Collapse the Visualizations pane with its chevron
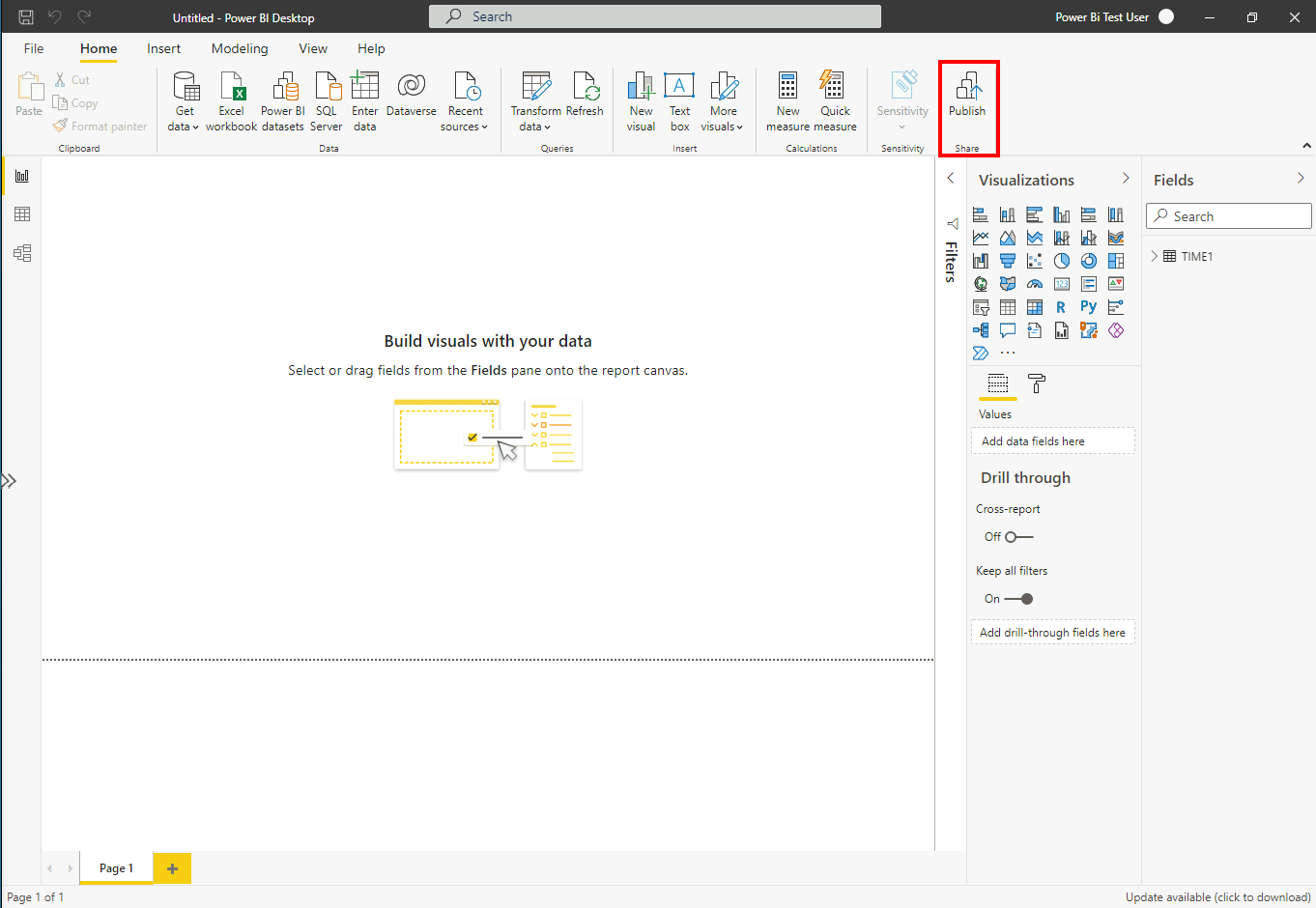Image resolution: width=1316 pixels, height=908 pixels. [x=1126, y=179]
